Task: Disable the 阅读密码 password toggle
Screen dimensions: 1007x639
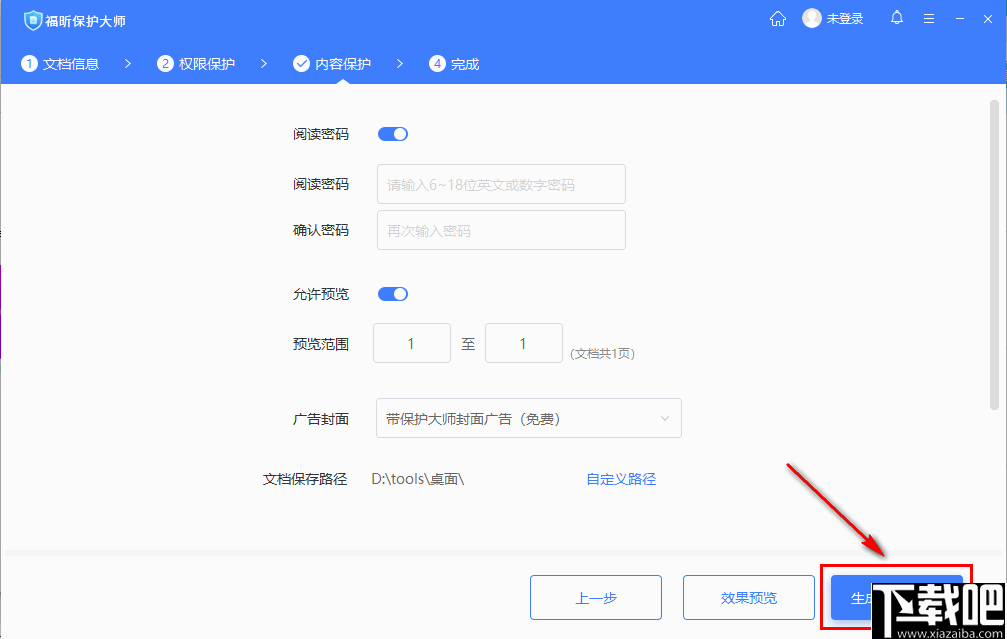Action: pos(392,133)
